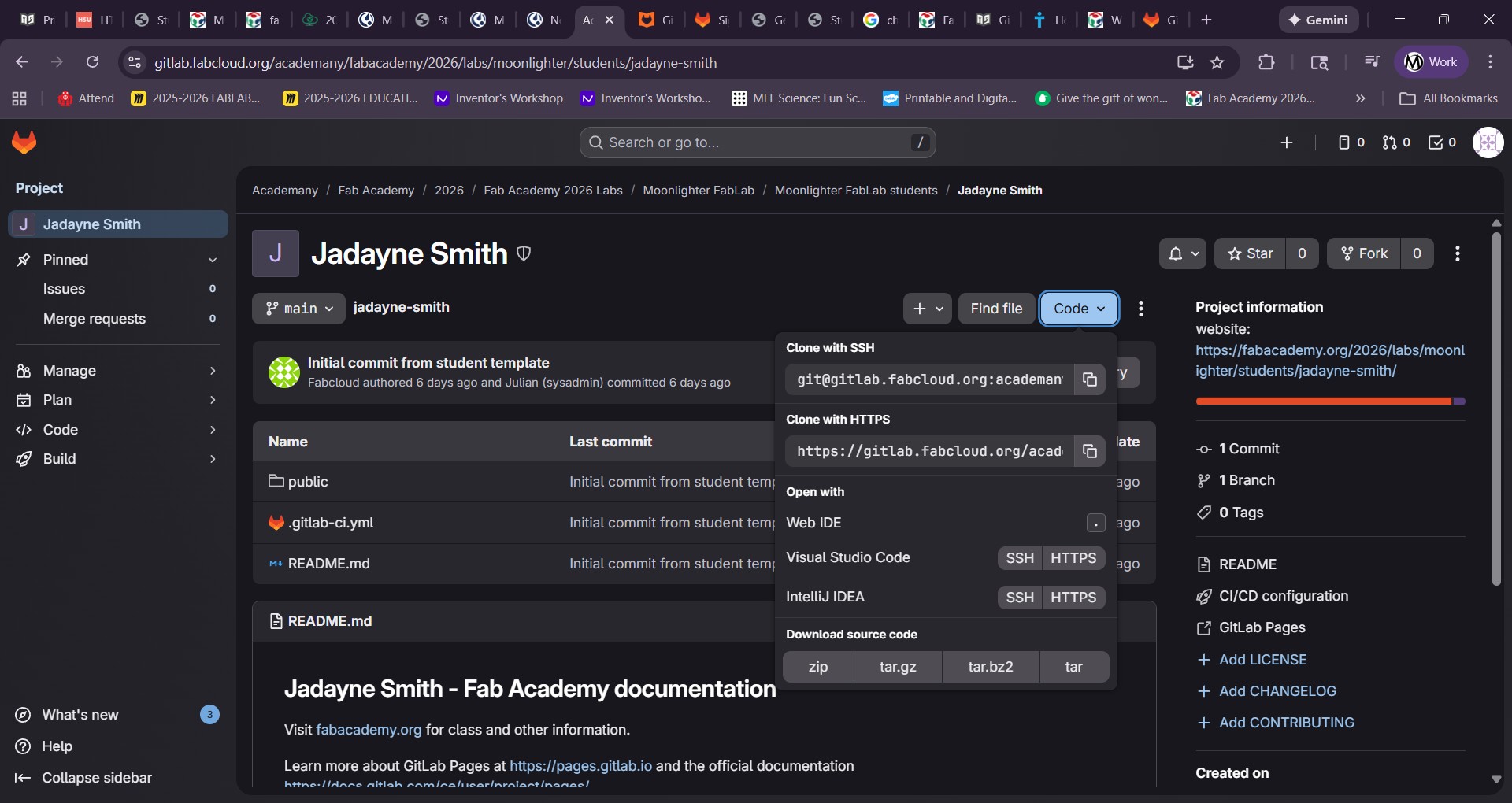Go to Moonlighter FabLab students breadcrumb
The image size is (1512, 803).
[856, 191]
